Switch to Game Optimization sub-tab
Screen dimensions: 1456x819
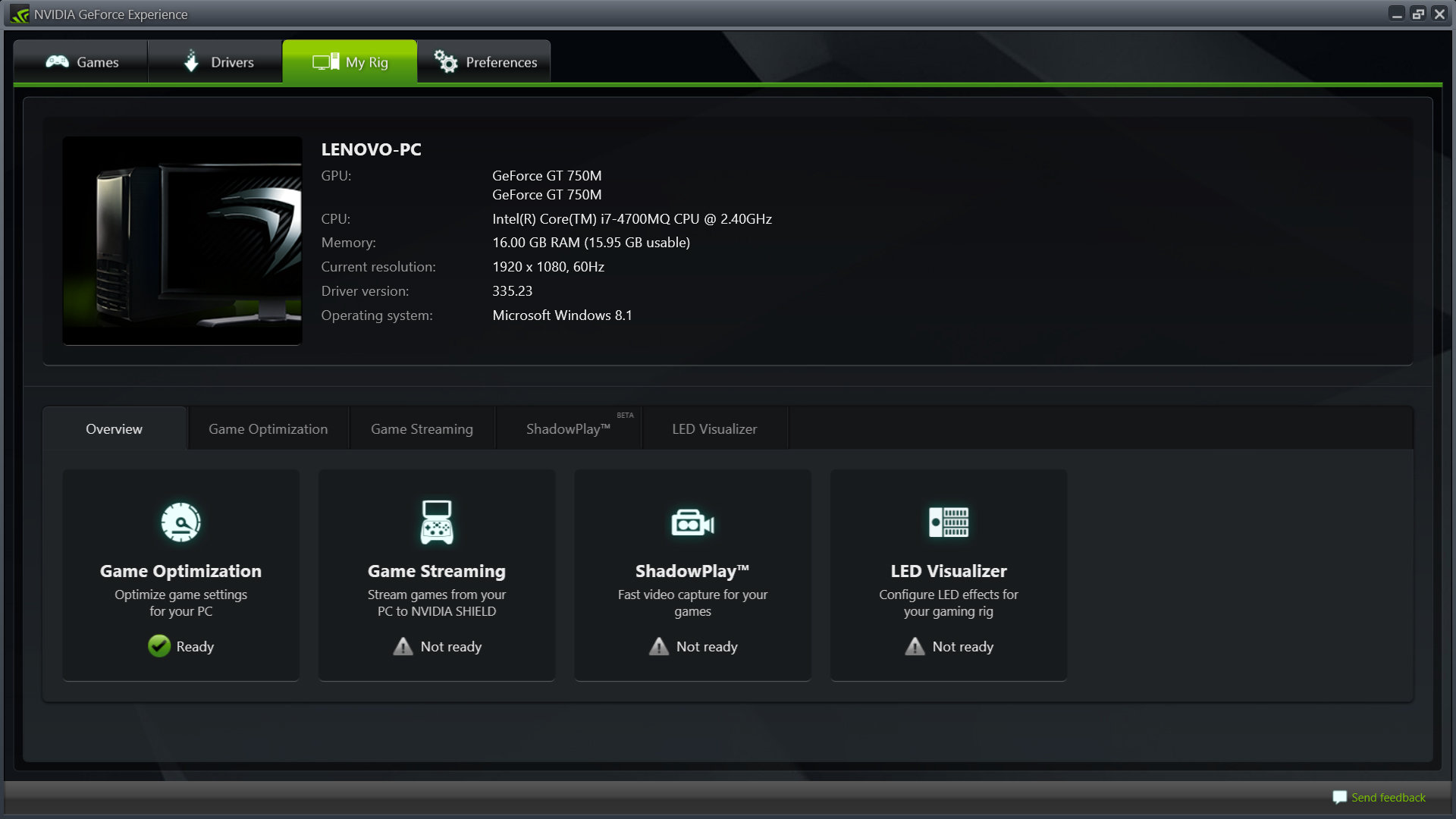[x=268, y=428]
